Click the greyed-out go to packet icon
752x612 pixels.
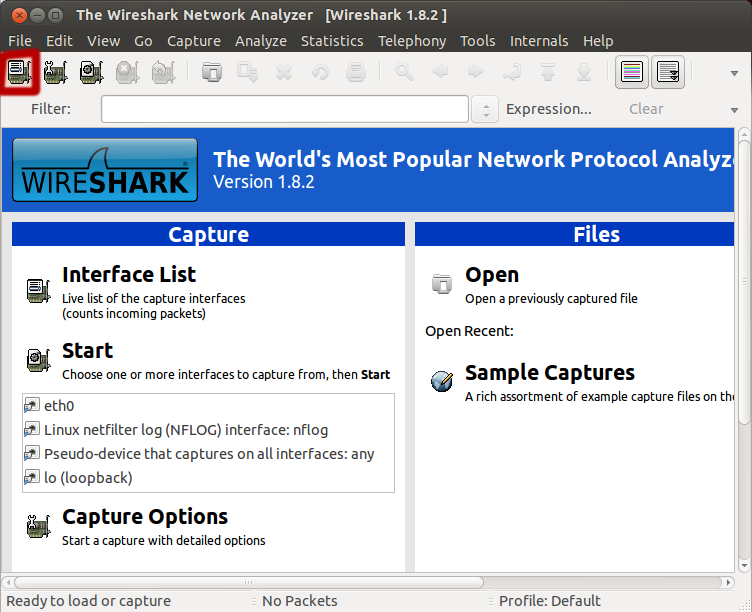coord(512,72)
